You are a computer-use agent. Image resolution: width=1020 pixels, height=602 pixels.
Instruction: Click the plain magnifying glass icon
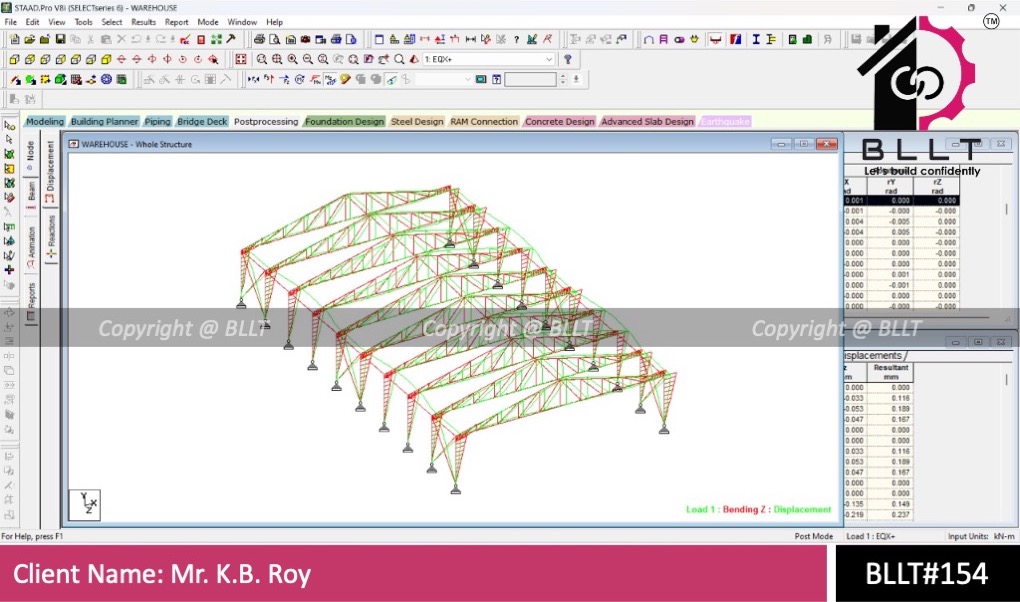pyautogui.click(x=399, y=59)
